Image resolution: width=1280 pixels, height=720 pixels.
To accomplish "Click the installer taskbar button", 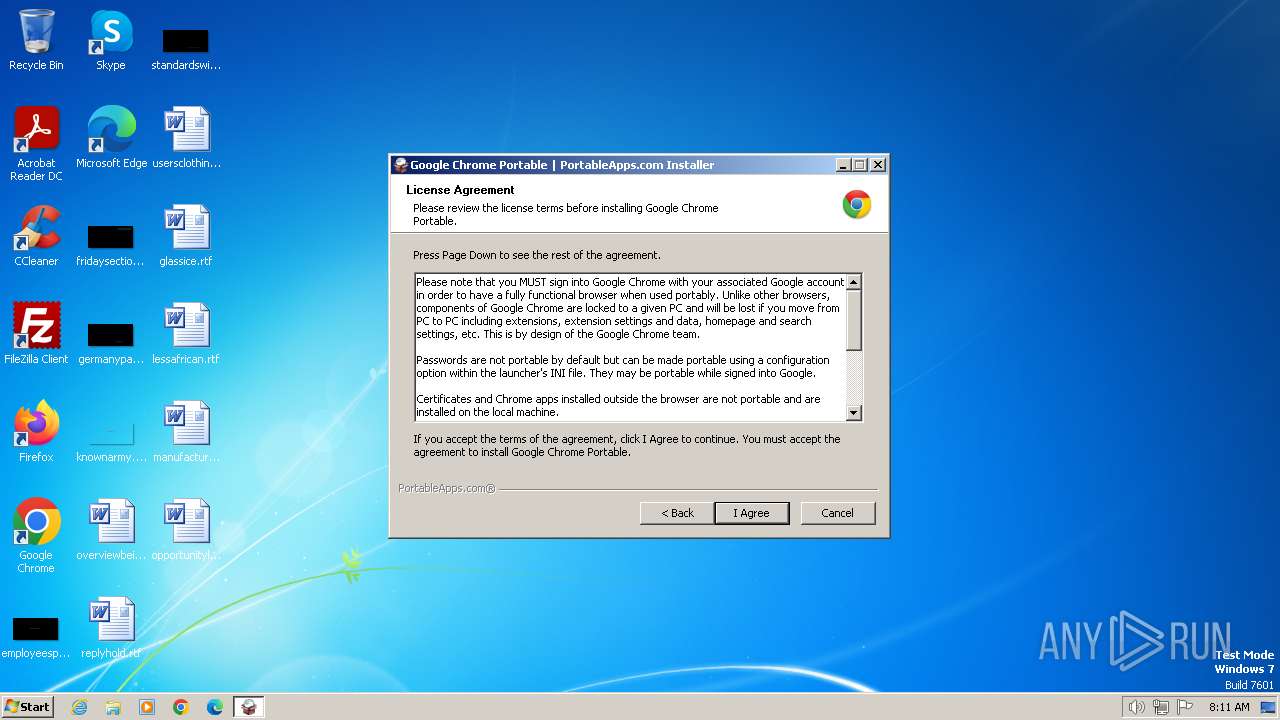I will click(x=249, y=707).
